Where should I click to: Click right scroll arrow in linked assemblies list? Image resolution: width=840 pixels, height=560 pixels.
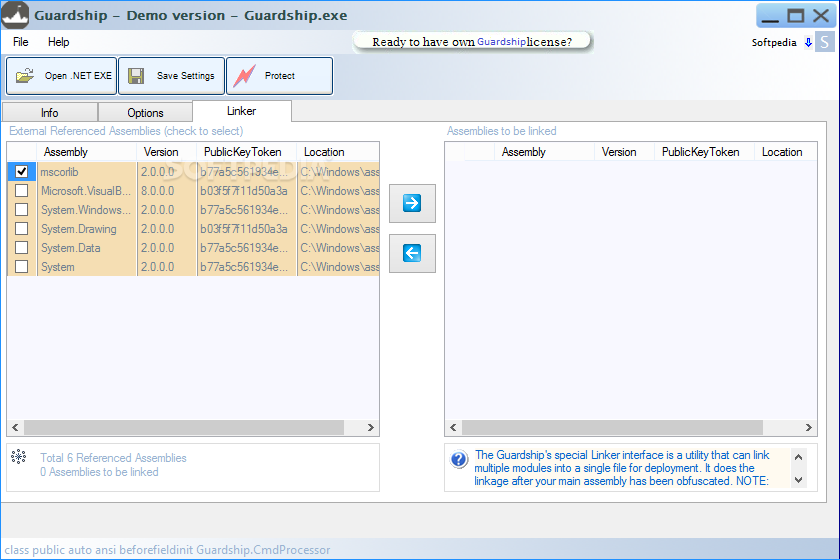pos(808,427)
